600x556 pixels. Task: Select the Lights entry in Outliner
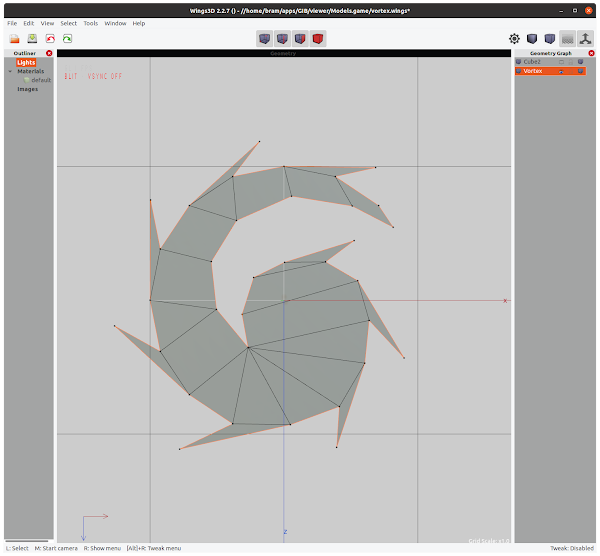coord(26,62)
